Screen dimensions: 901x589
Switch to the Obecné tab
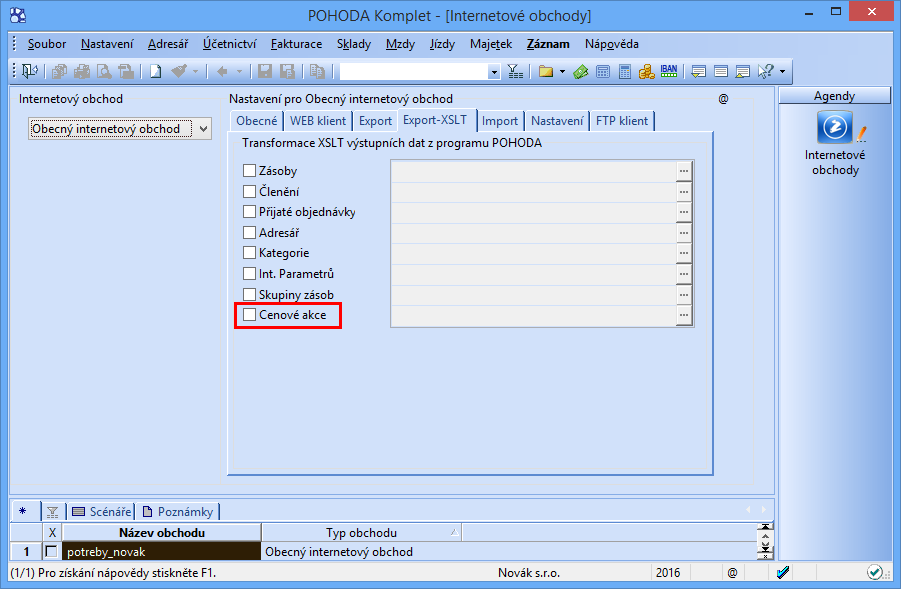[257, 121]
